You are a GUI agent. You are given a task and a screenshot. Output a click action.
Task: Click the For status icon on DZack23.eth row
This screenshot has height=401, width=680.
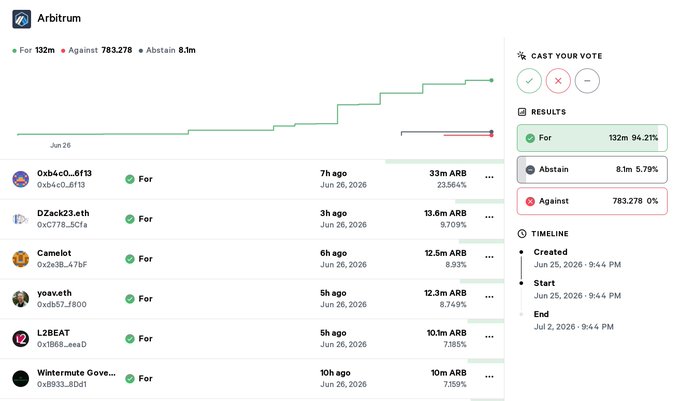[130, 219]
